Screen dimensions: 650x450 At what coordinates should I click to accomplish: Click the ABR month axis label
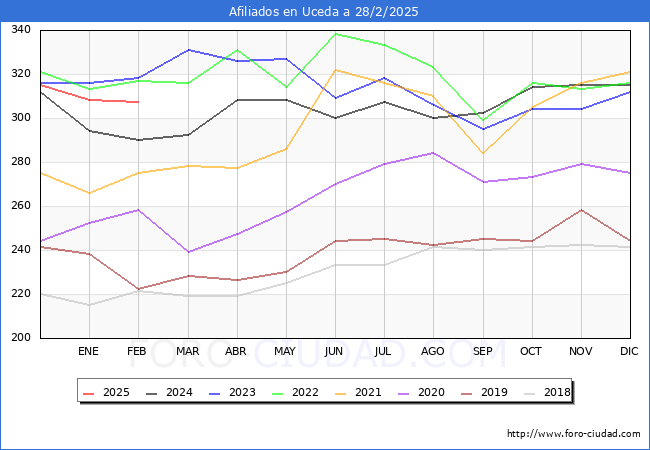click(235, 351)
